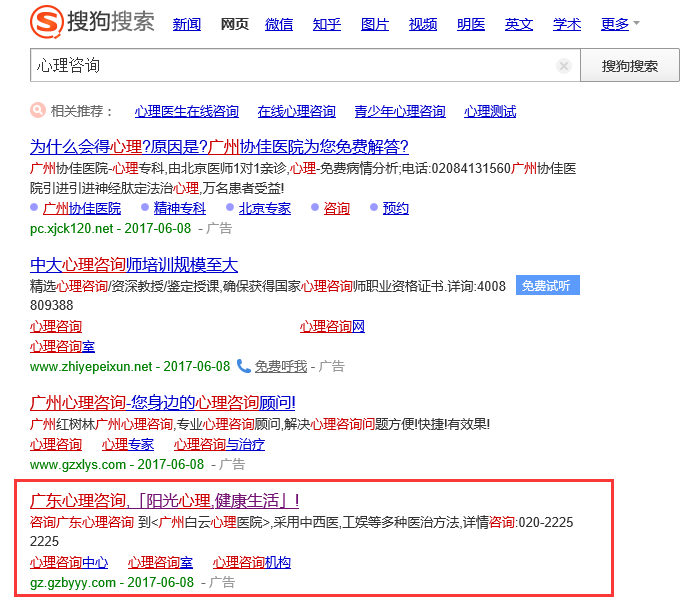The image size is (697, 599).
Task: Open result 广州心理咨询-您身边的心理咨询顾问
Action: [x=163, y=403]
